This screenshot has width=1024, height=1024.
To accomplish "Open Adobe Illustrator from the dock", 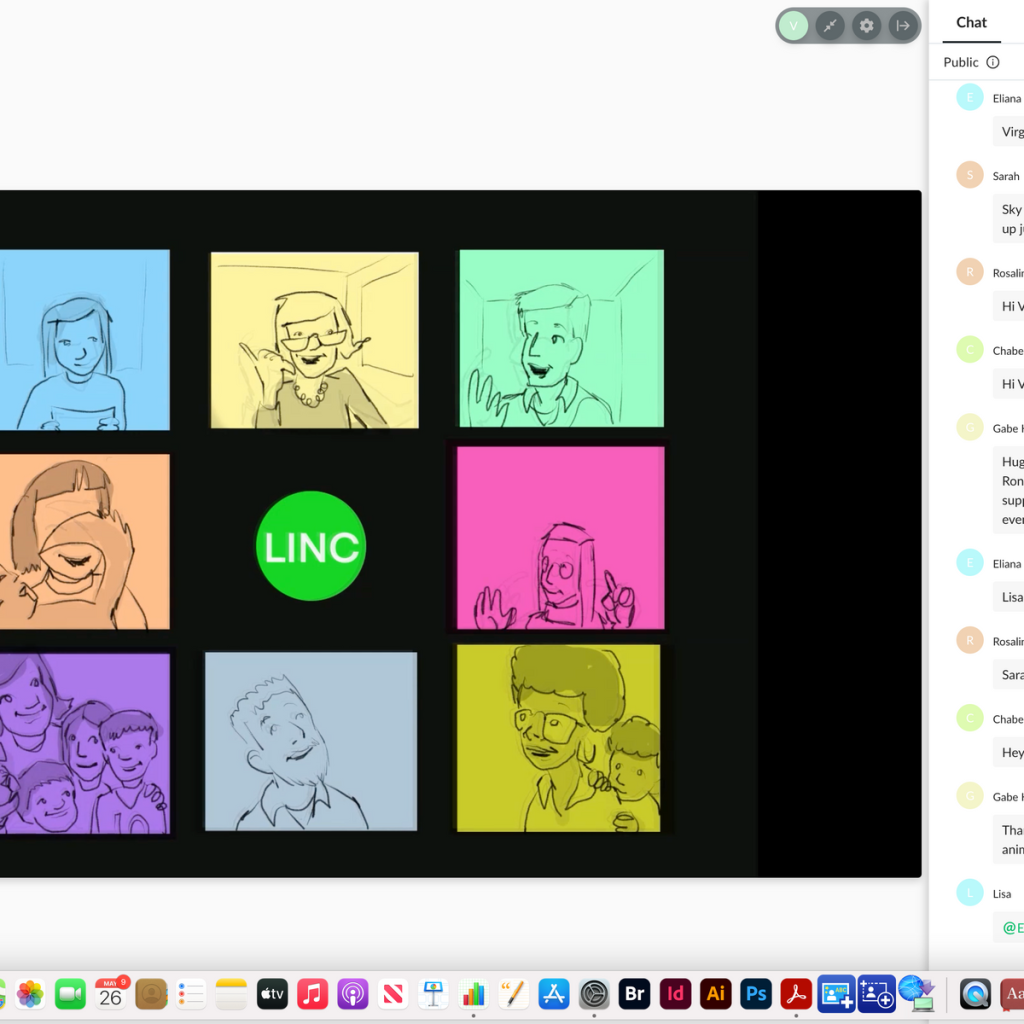I will [x=716, y=994].
